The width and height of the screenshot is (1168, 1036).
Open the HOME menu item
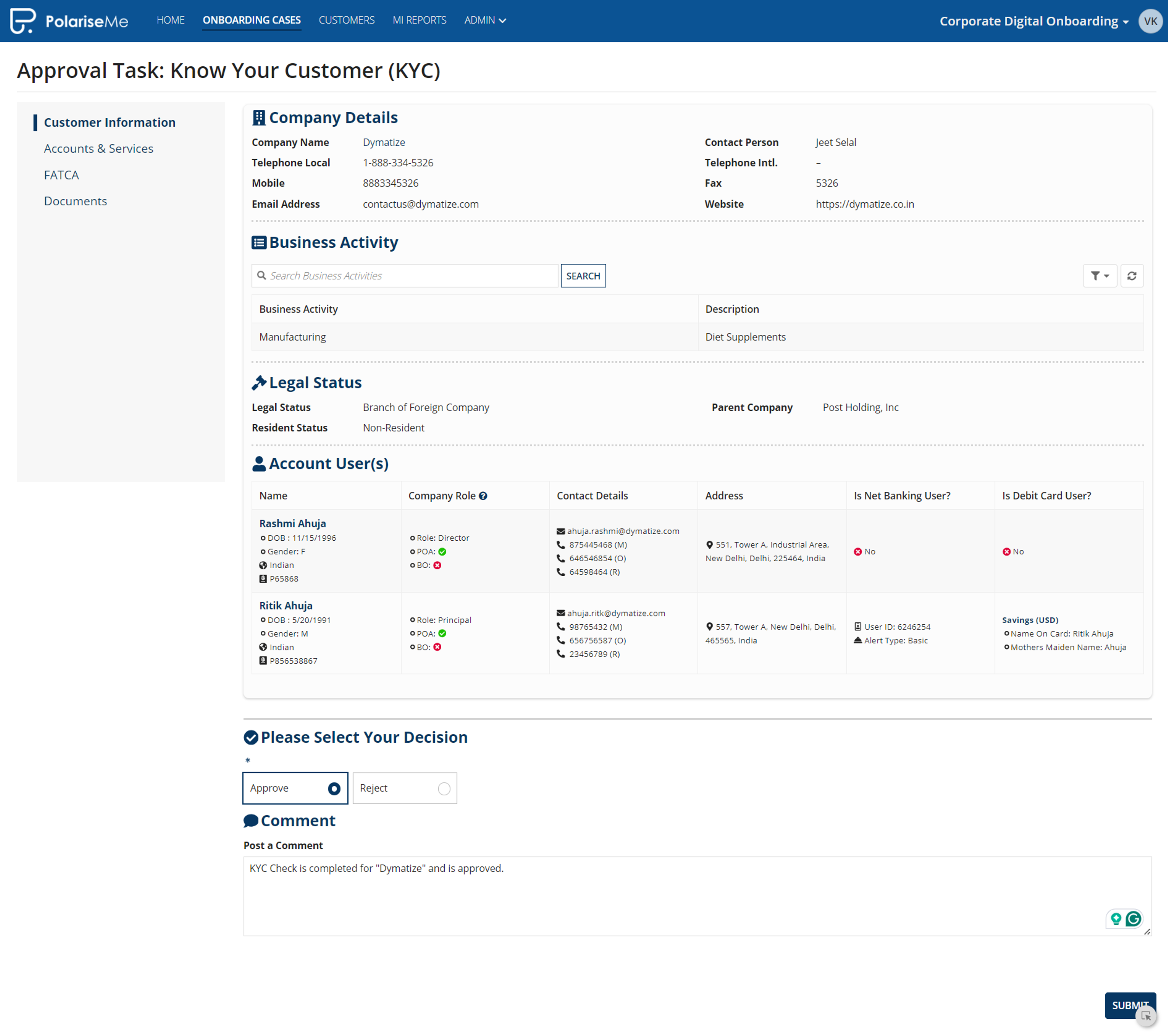pos(170,20)
